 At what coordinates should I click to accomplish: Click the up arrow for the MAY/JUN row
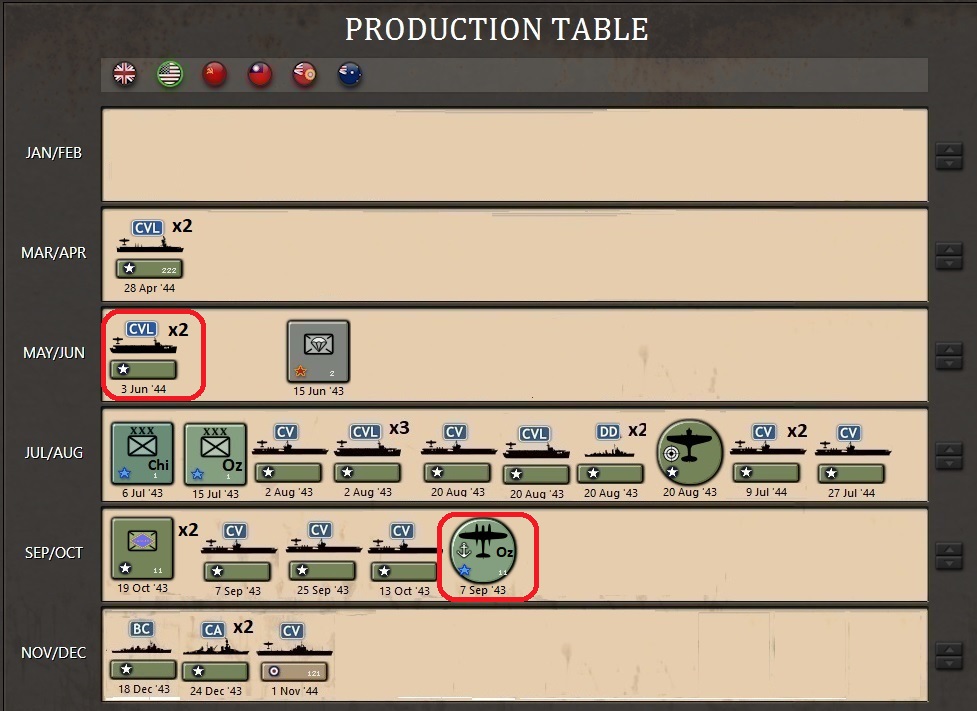point(949,349)
